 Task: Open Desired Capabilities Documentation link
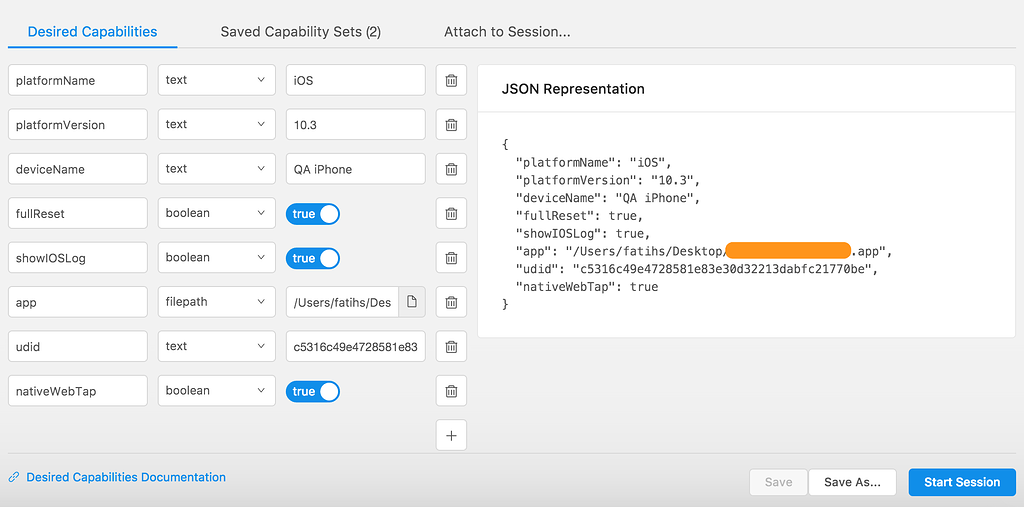pyautogui.click(x=126, y=478)
